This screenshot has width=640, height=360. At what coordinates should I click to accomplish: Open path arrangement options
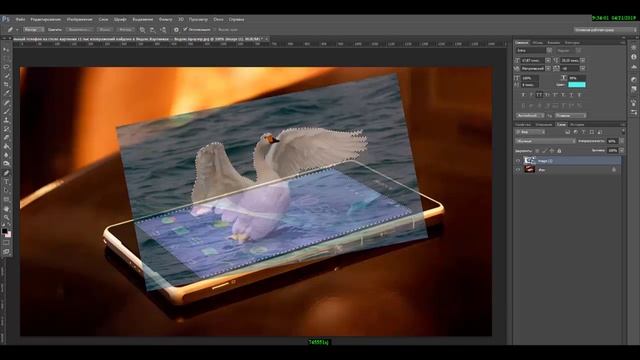coord(163,29)
